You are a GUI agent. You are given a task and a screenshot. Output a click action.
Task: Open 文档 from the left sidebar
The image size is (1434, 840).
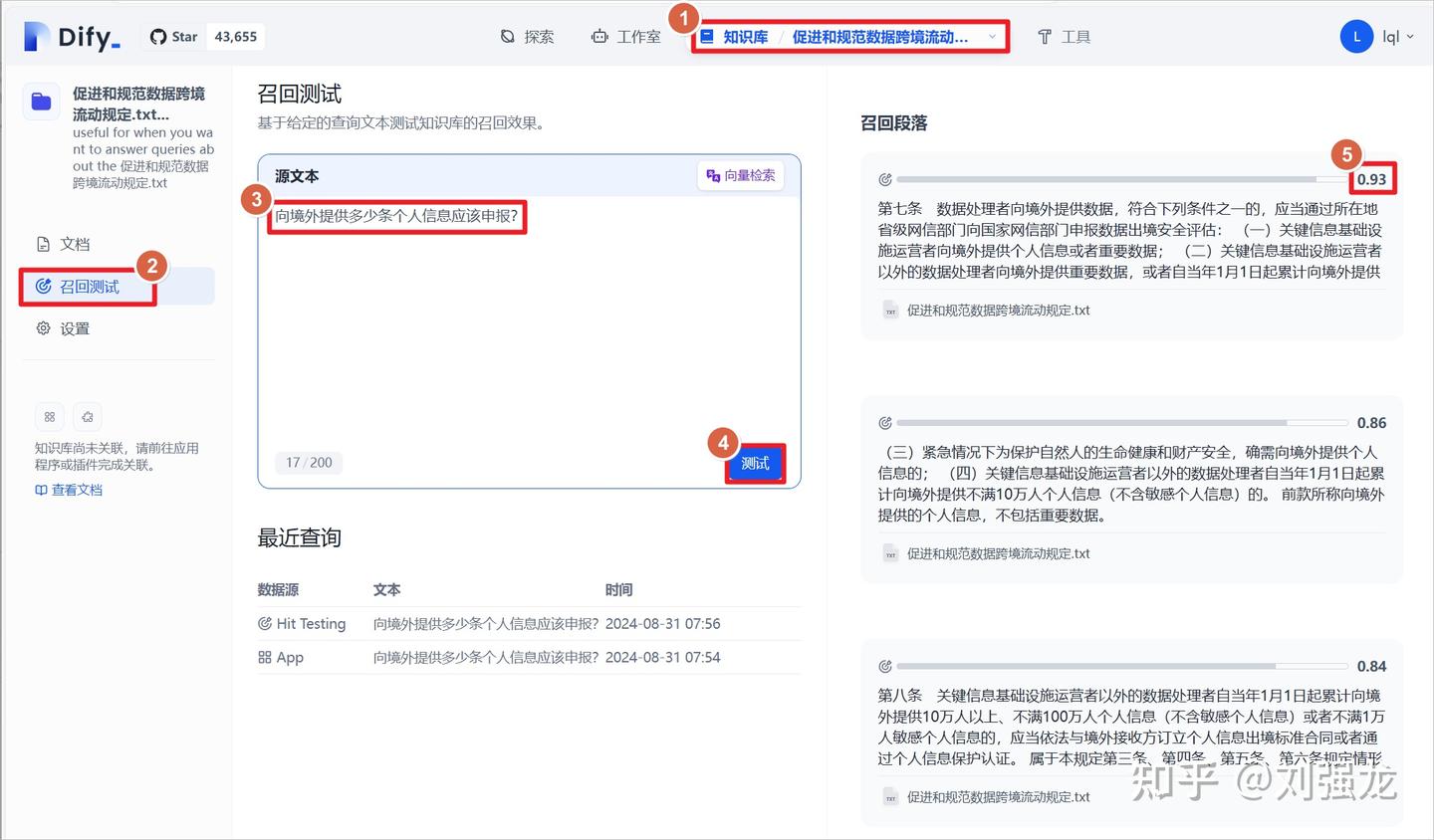click(74, 243)
